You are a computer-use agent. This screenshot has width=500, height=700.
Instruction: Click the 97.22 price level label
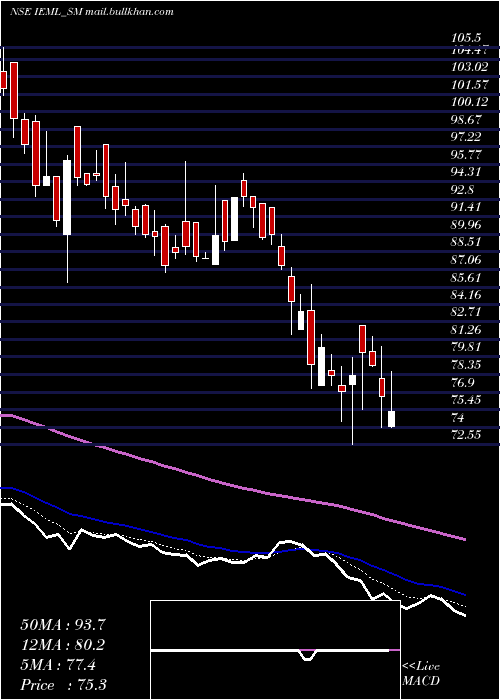[466, 137]
